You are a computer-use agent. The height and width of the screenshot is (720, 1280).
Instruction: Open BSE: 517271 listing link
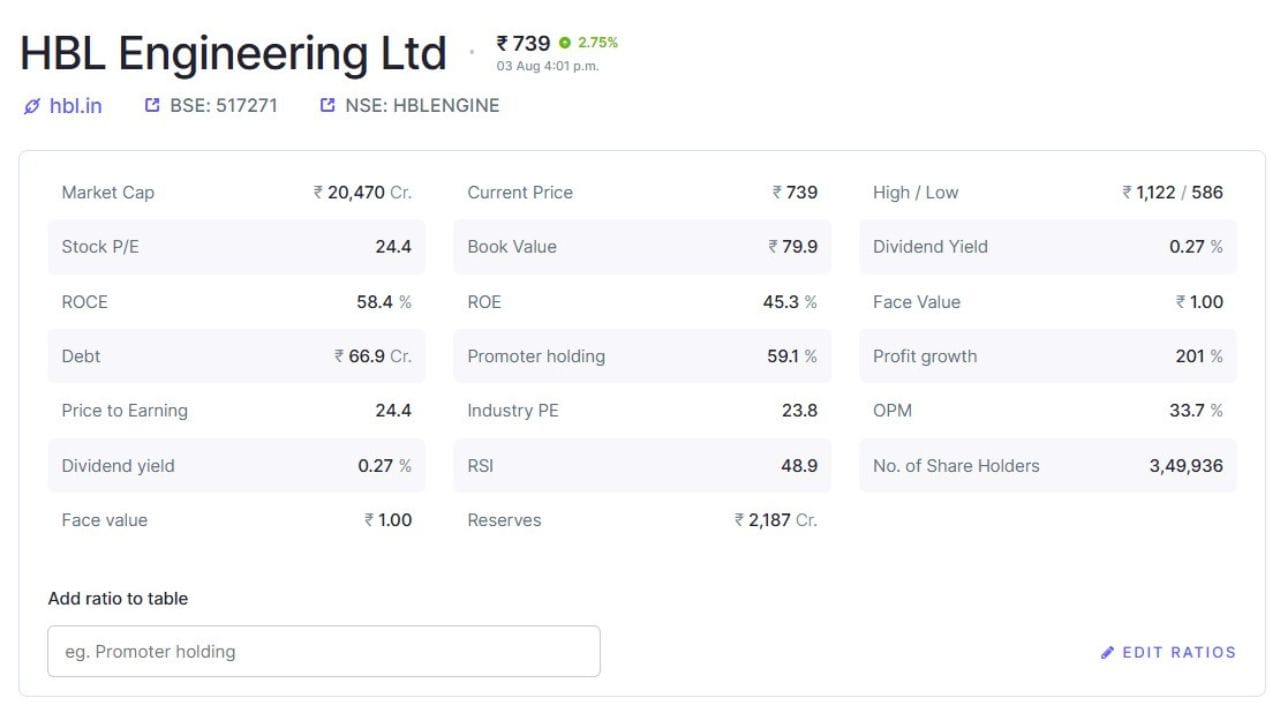211,105
